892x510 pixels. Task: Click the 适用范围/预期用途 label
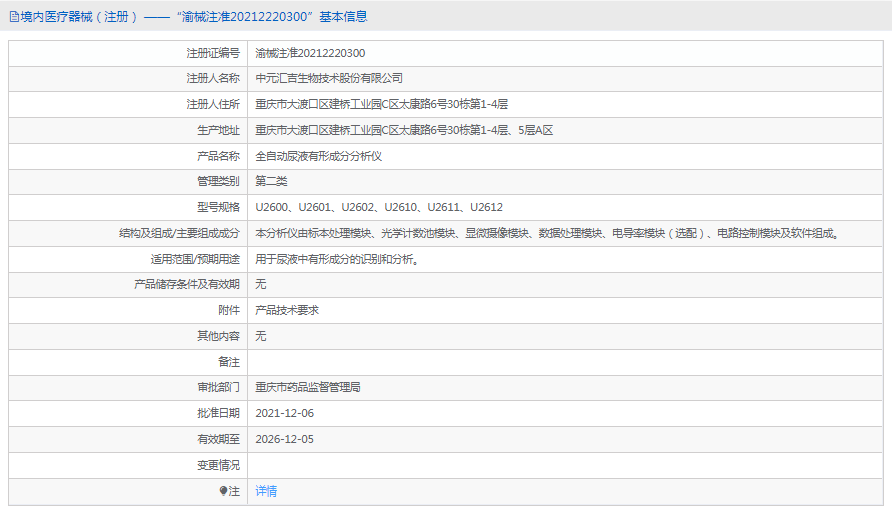point(195,259)
